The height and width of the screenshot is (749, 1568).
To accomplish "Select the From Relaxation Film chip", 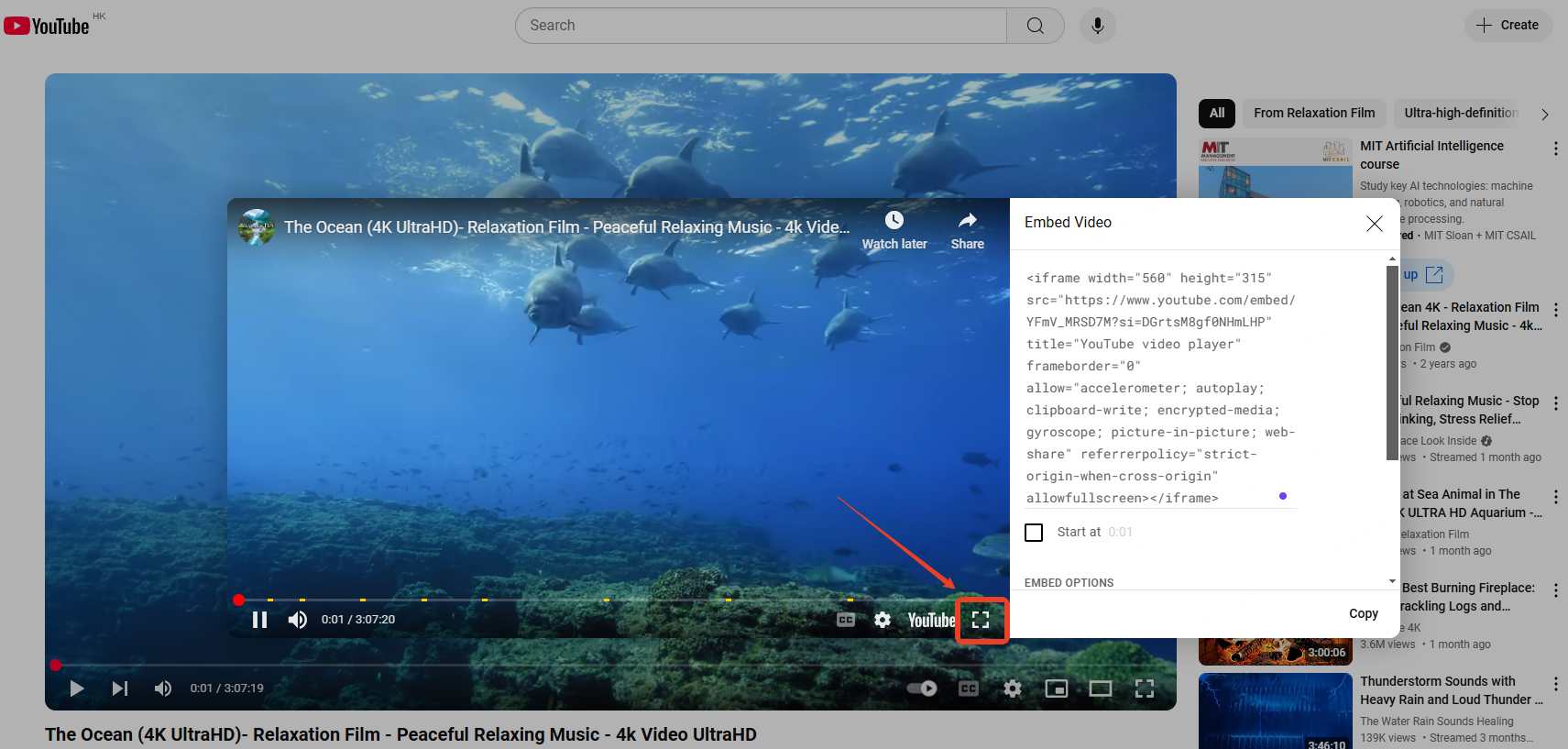I will [1314, 113].
